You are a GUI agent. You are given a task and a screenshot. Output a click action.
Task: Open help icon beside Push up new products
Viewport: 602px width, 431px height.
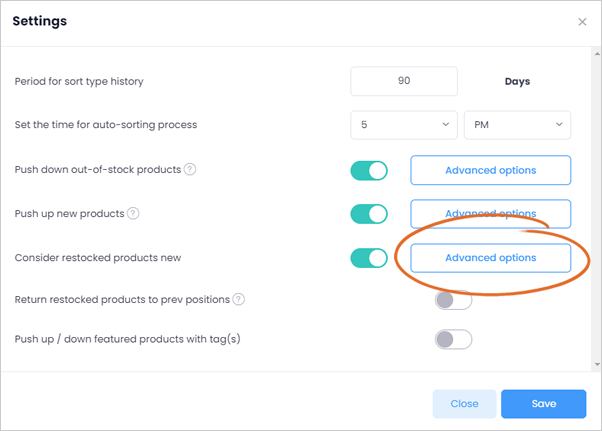(133, 213)
